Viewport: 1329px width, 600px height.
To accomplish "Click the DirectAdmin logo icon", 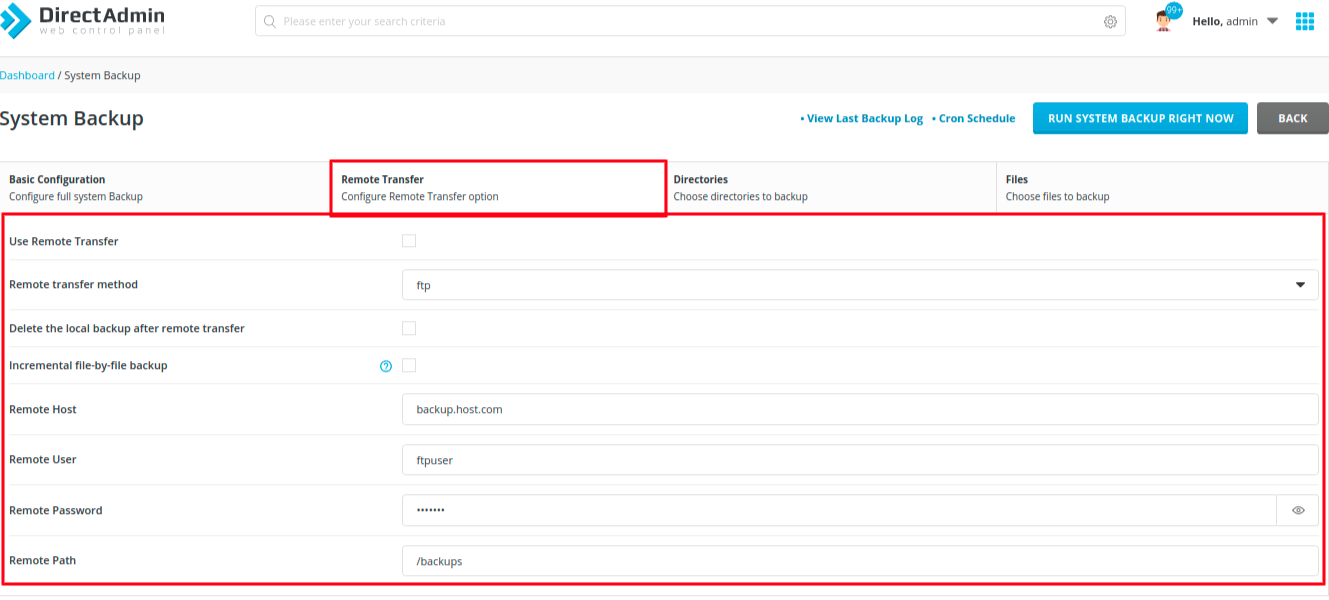I will tap(16, 21).
